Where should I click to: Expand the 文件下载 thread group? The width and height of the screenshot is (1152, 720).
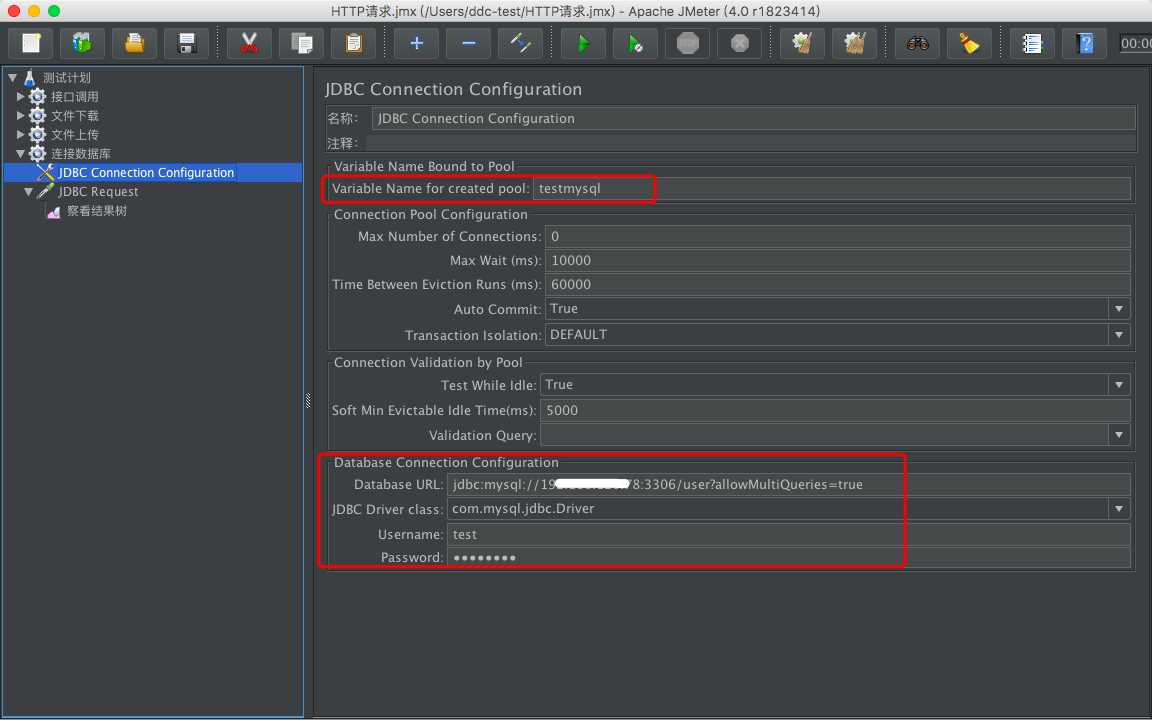(x=21, y=115)
